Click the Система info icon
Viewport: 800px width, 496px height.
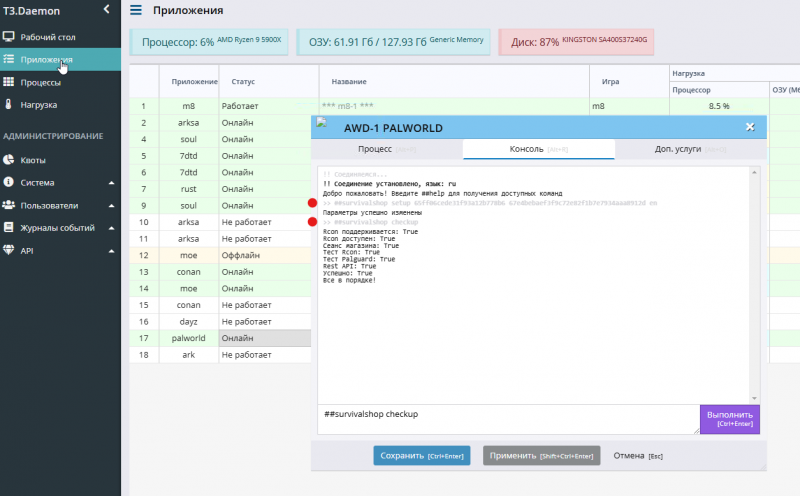[x=8, y=182]
